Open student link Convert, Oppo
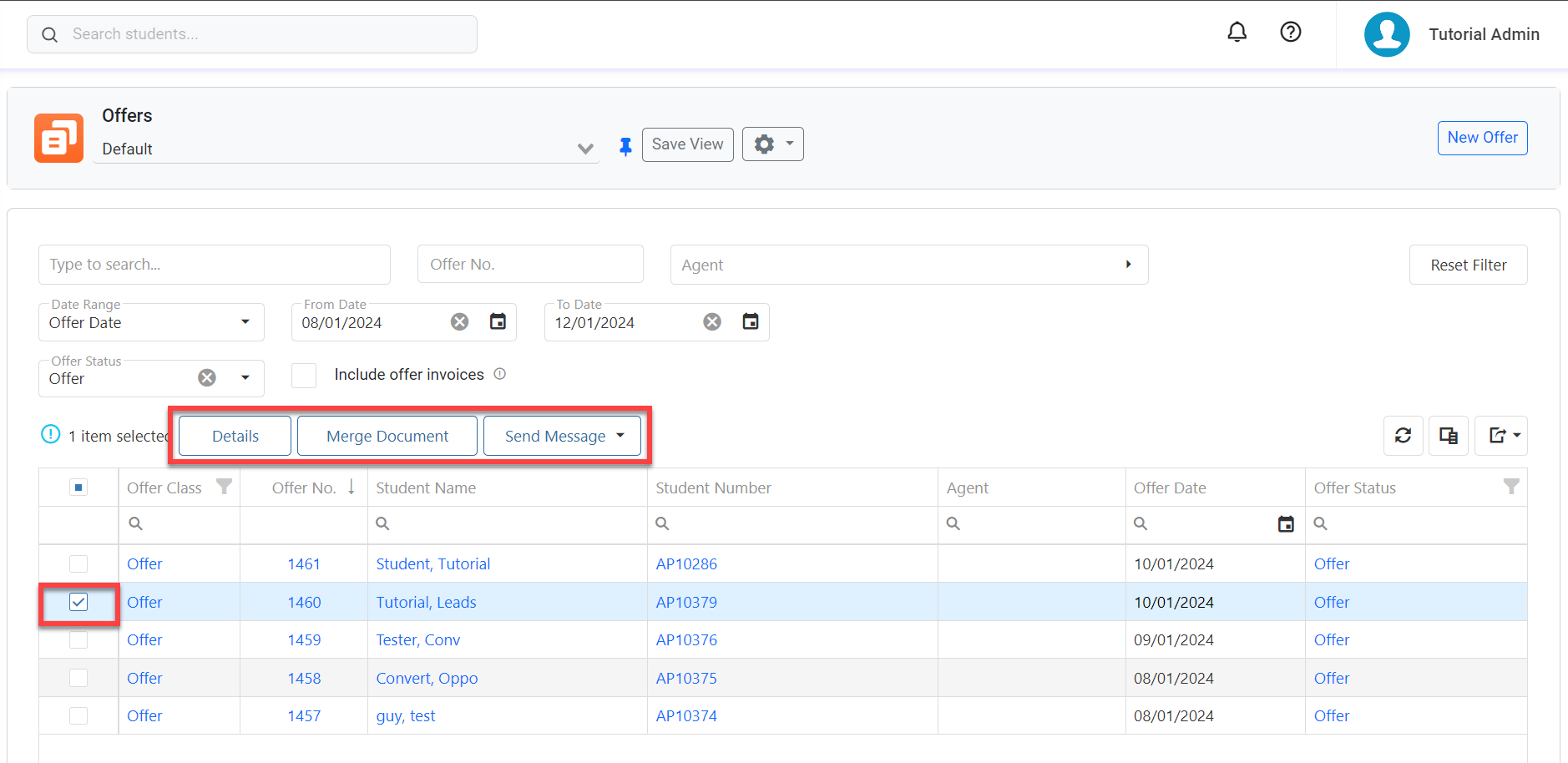The width and height of the screenshot is (1568, 763). tap(427, 678)
